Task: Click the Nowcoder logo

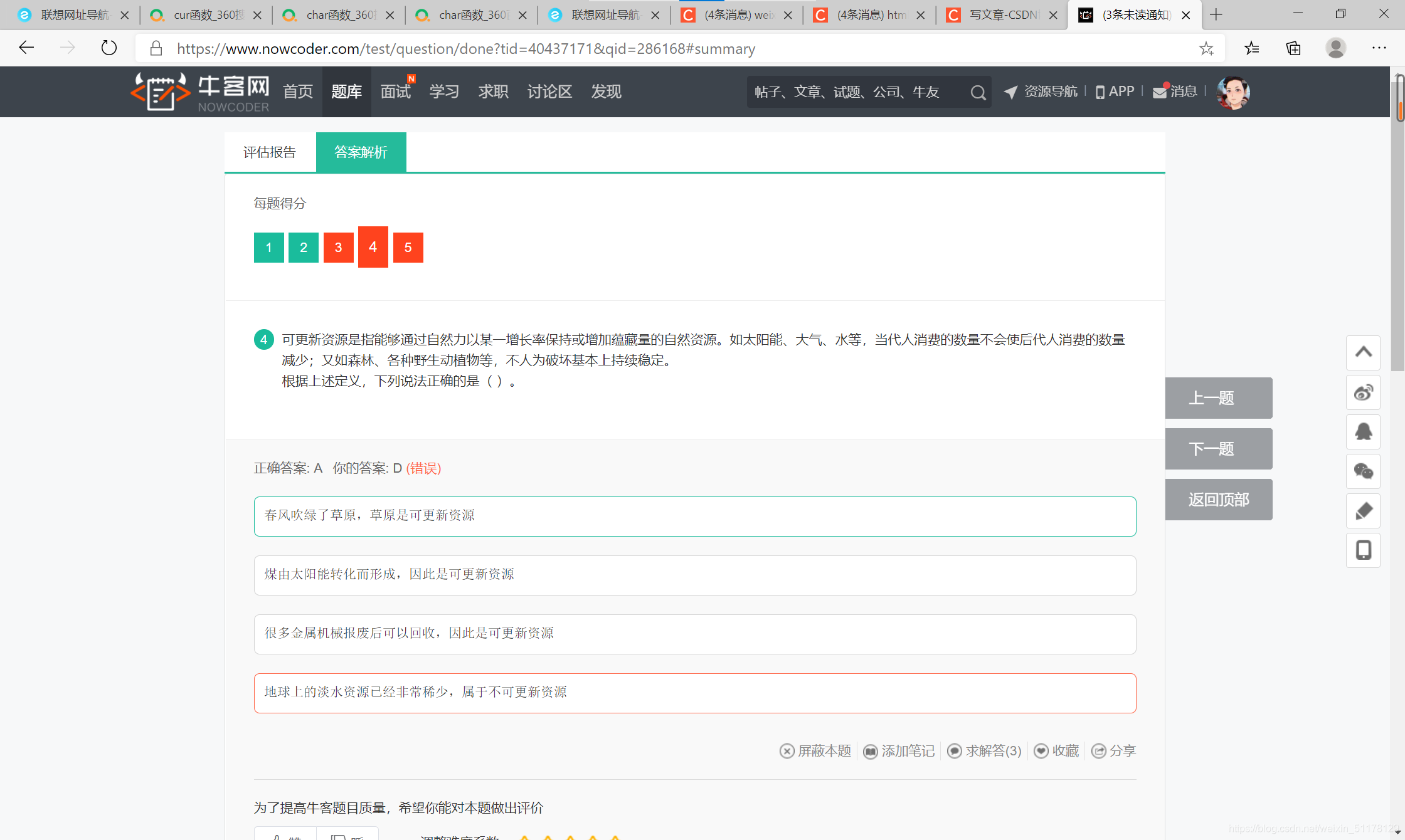Action: click(200, 92)
